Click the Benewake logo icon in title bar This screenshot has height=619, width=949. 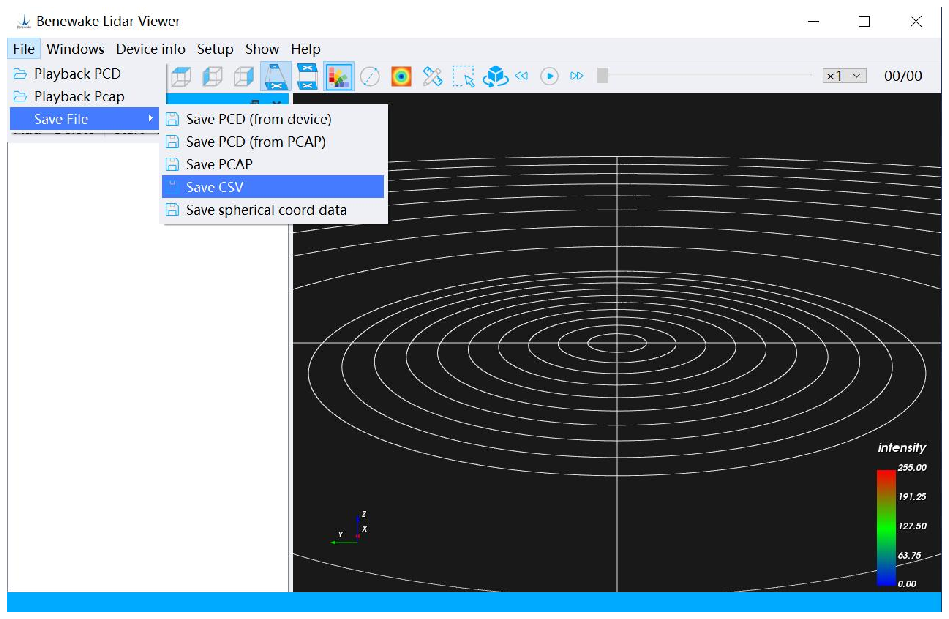24,22
